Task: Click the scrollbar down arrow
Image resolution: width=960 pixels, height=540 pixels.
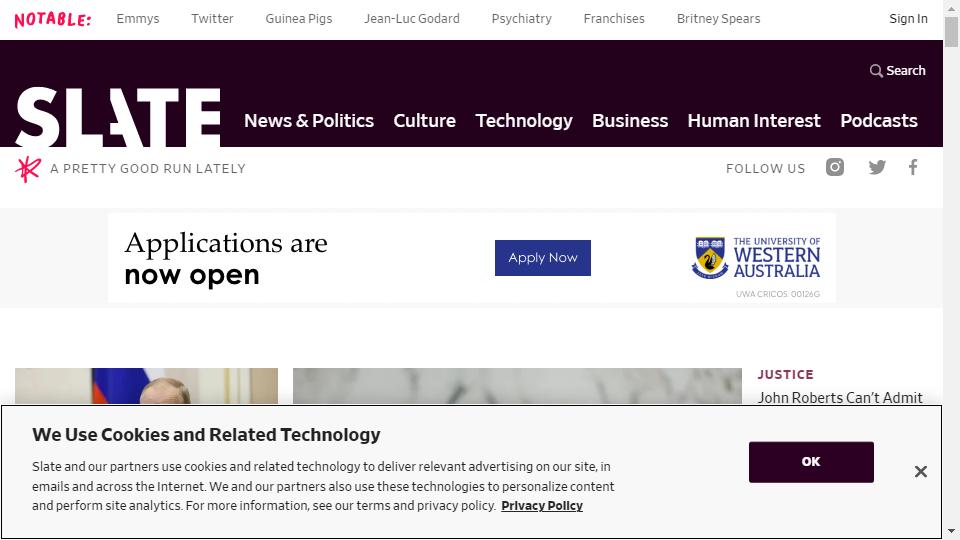Action: coord(951,531)
